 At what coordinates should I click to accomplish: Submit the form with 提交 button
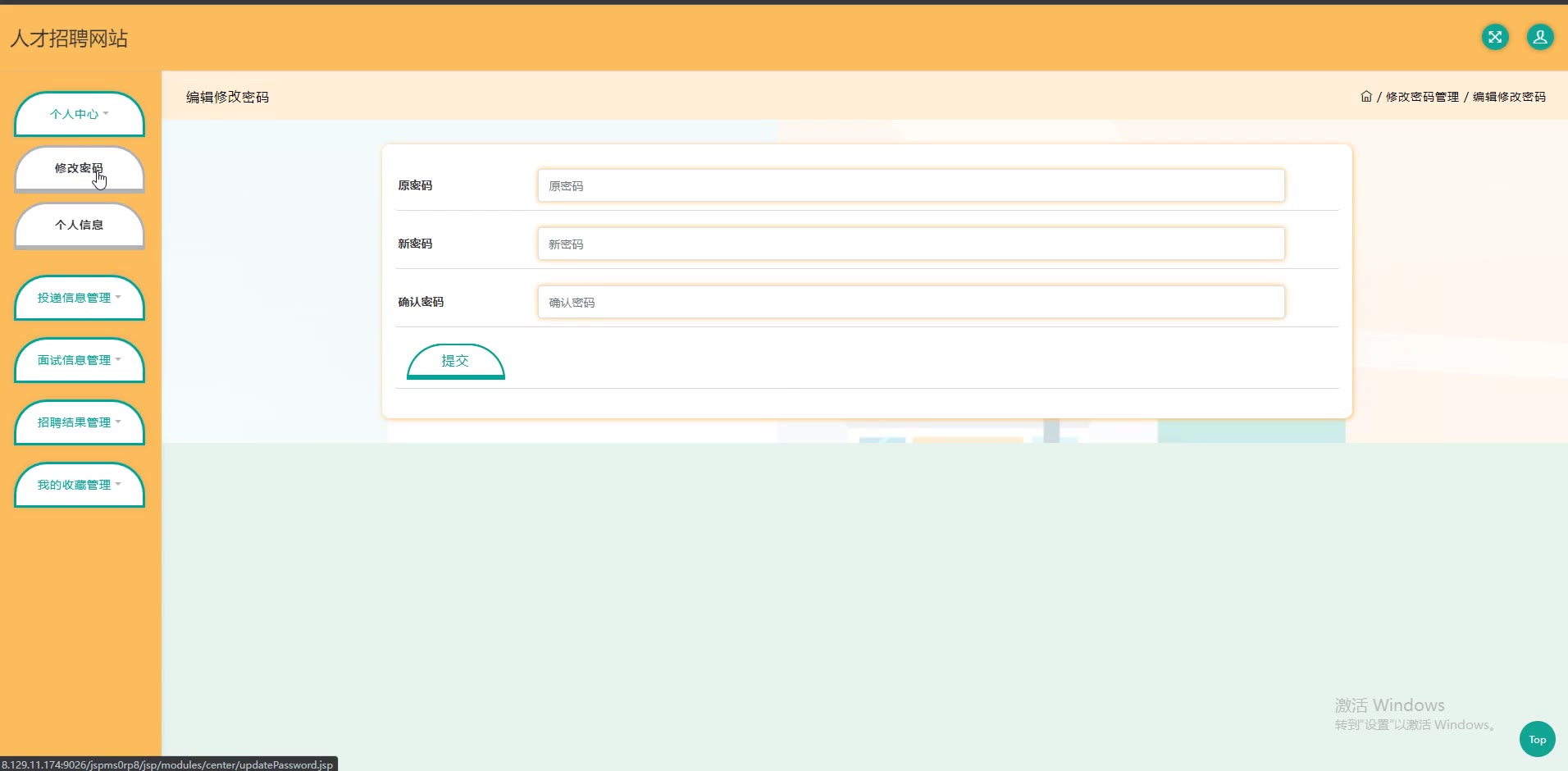point(456,362)
